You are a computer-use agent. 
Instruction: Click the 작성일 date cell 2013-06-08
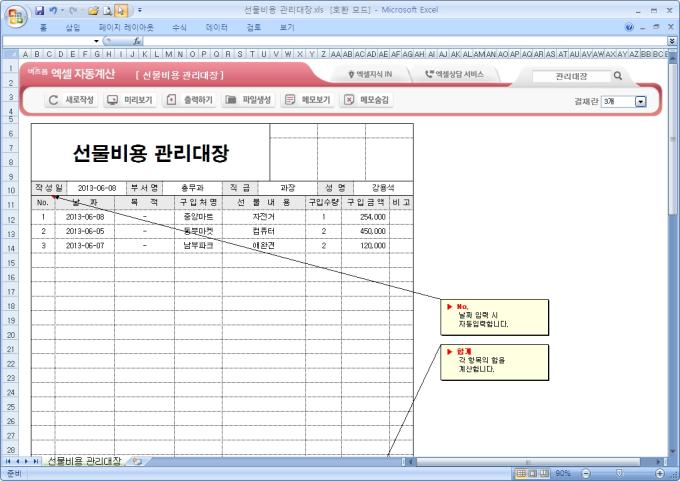(97, 188)
